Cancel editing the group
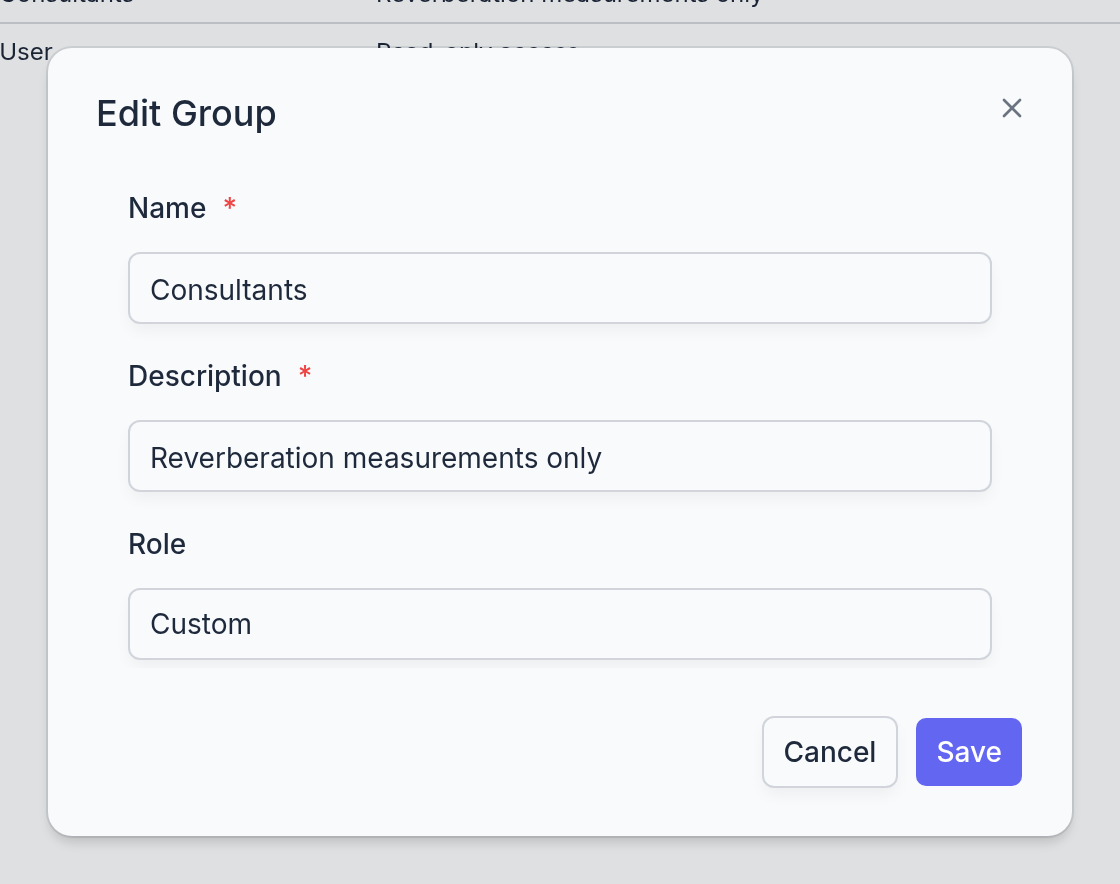 (829, 751)
